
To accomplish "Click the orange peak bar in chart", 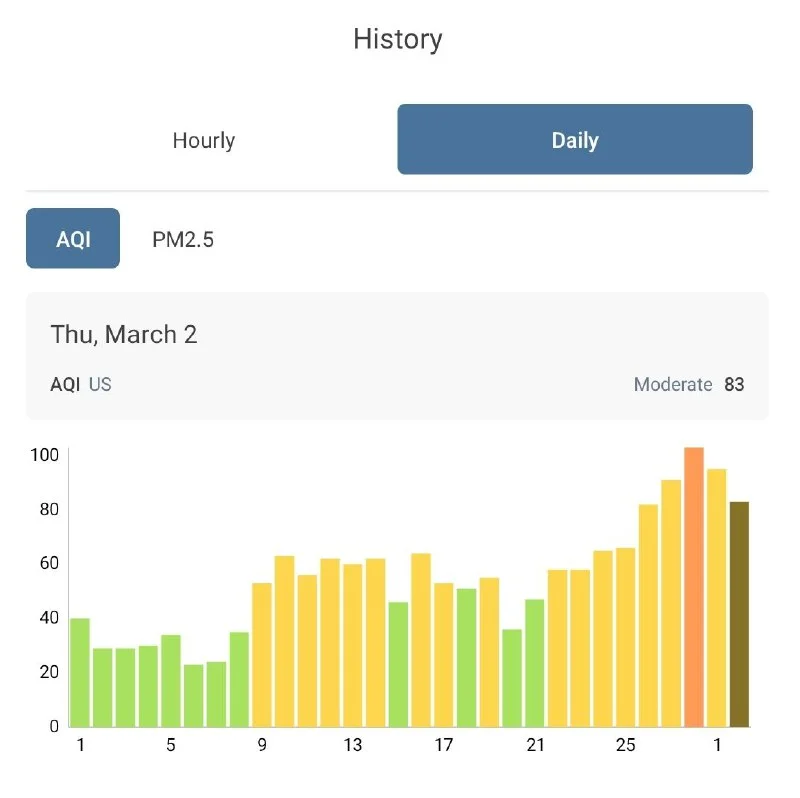I will coord(694,588).
